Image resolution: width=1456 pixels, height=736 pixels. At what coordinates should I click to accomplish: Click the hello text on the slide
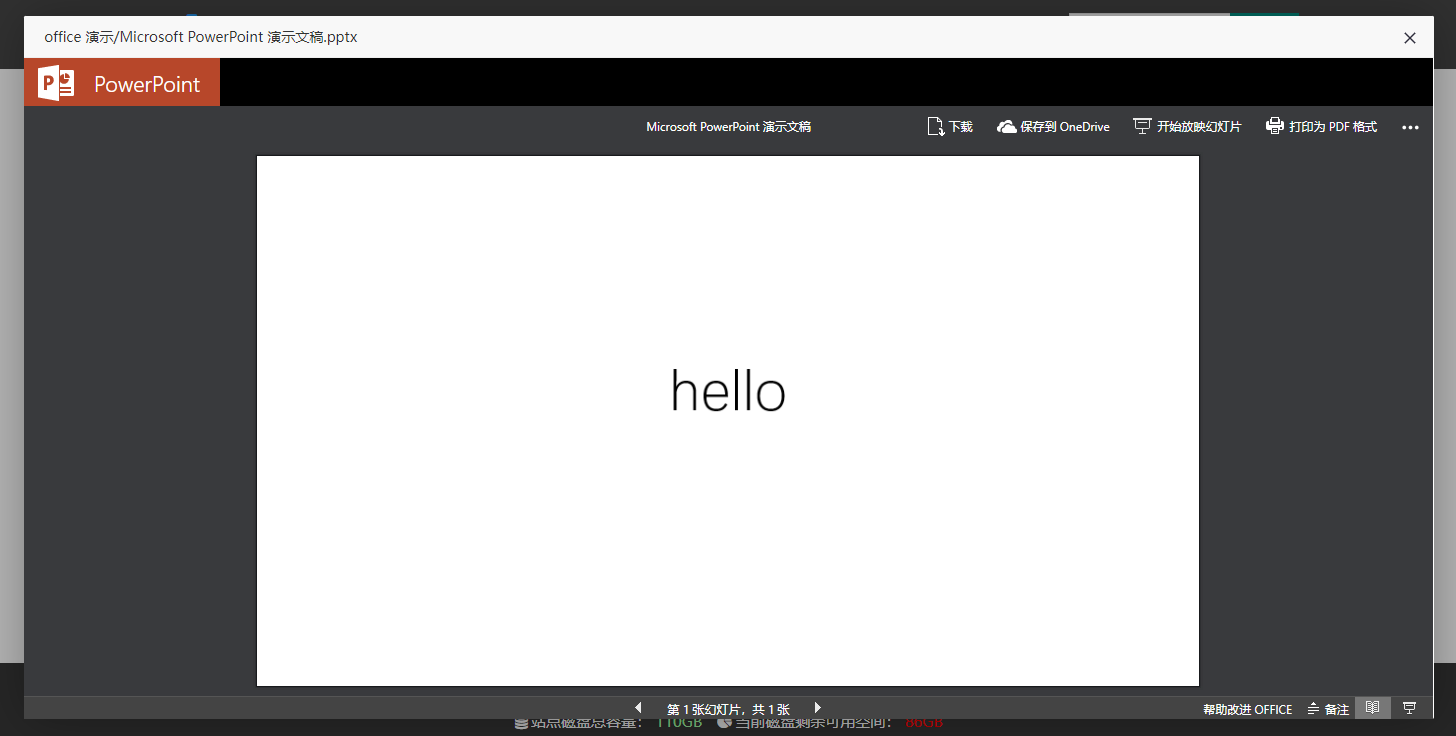tap(728, 390)
